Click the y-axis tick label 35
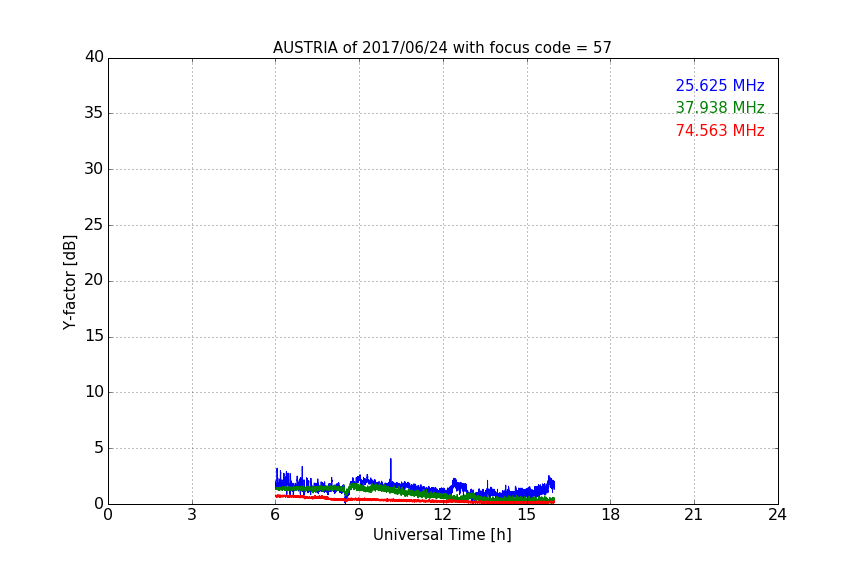Screen dimensions: 864x576 (94, 113)
